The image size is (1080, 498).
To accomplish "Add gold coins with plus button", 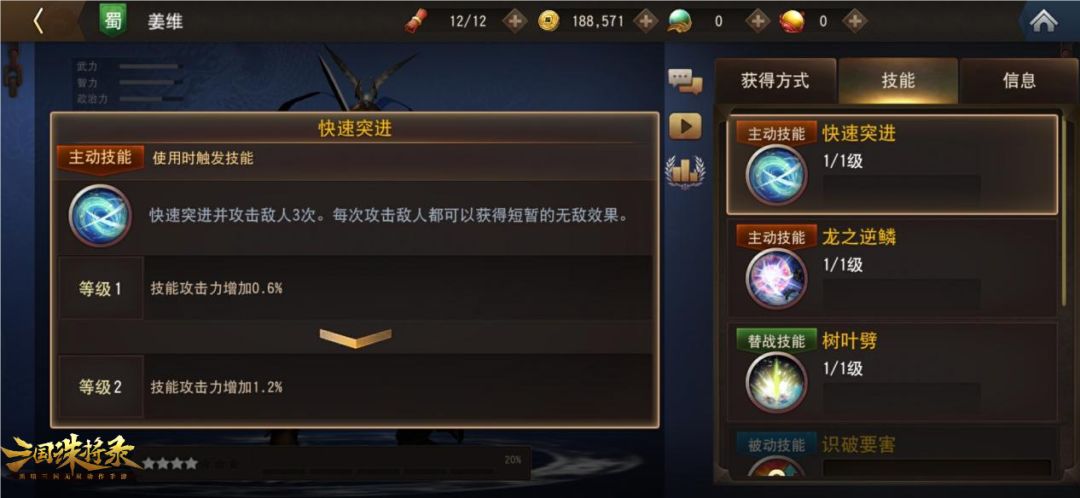I will pyautogui.click(x=645, y=21).
